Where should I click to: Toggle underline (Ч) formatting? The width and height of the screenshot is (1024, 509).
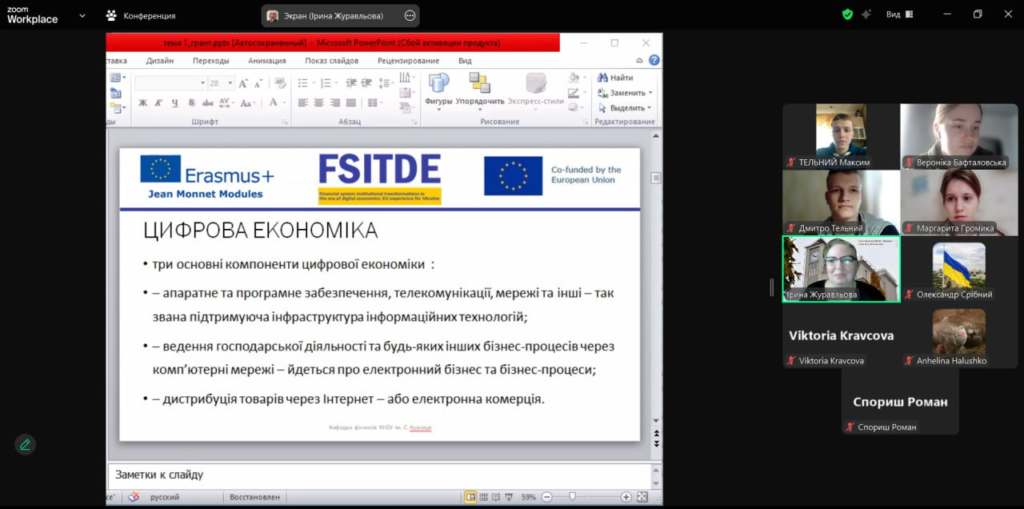174,103
